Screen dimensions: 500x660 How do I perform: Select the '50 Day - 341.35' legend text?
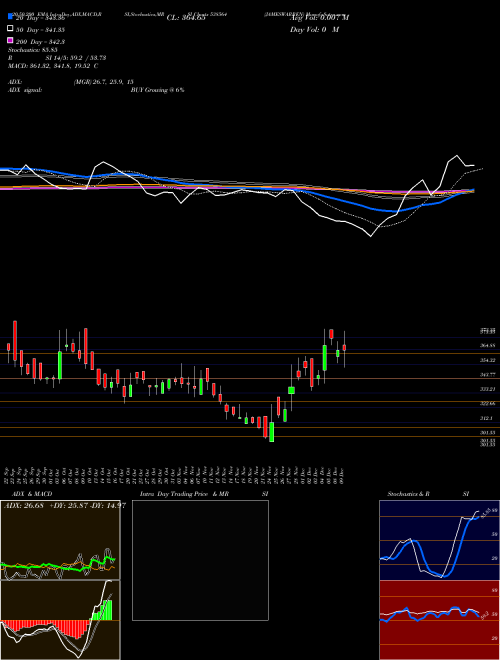(40, 30)
